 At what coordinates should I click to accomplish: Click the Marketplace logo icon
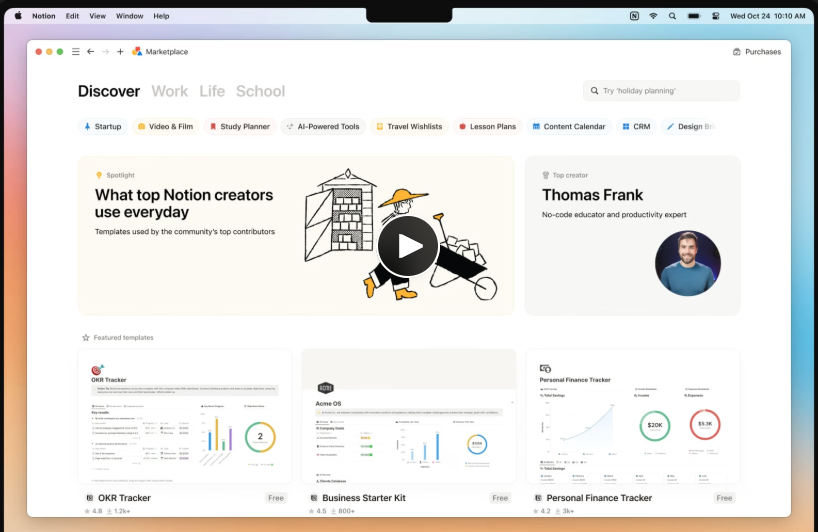137,51
